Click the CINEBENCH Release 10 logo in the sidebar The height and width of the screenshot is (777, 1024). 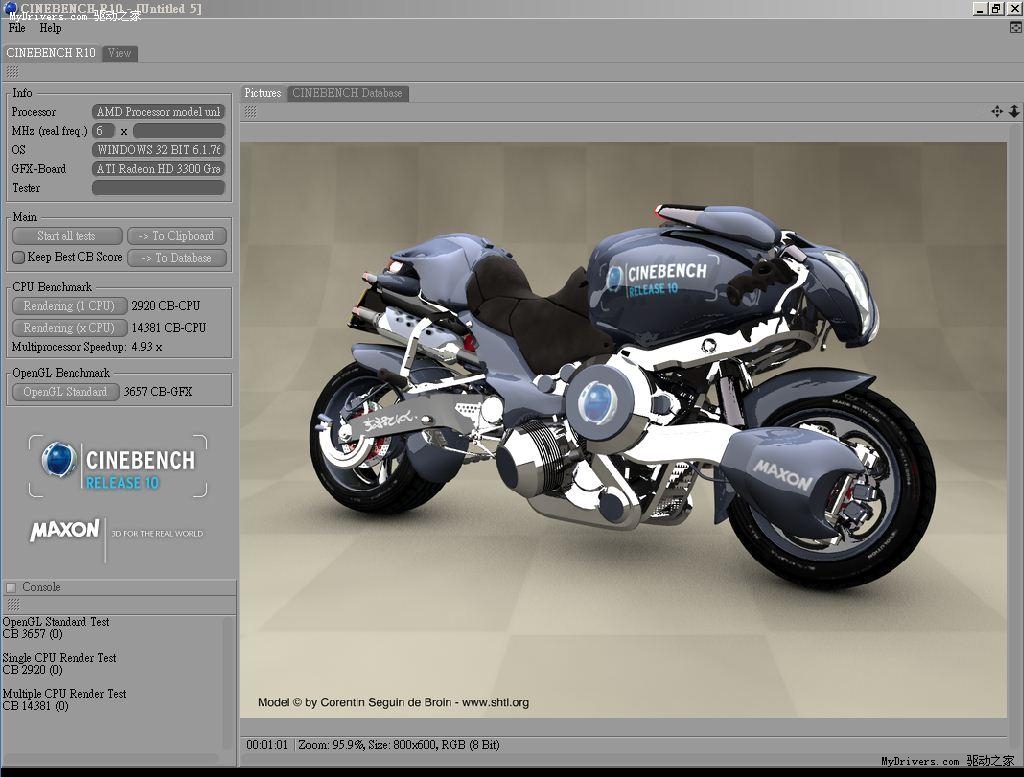click(118, 466)
